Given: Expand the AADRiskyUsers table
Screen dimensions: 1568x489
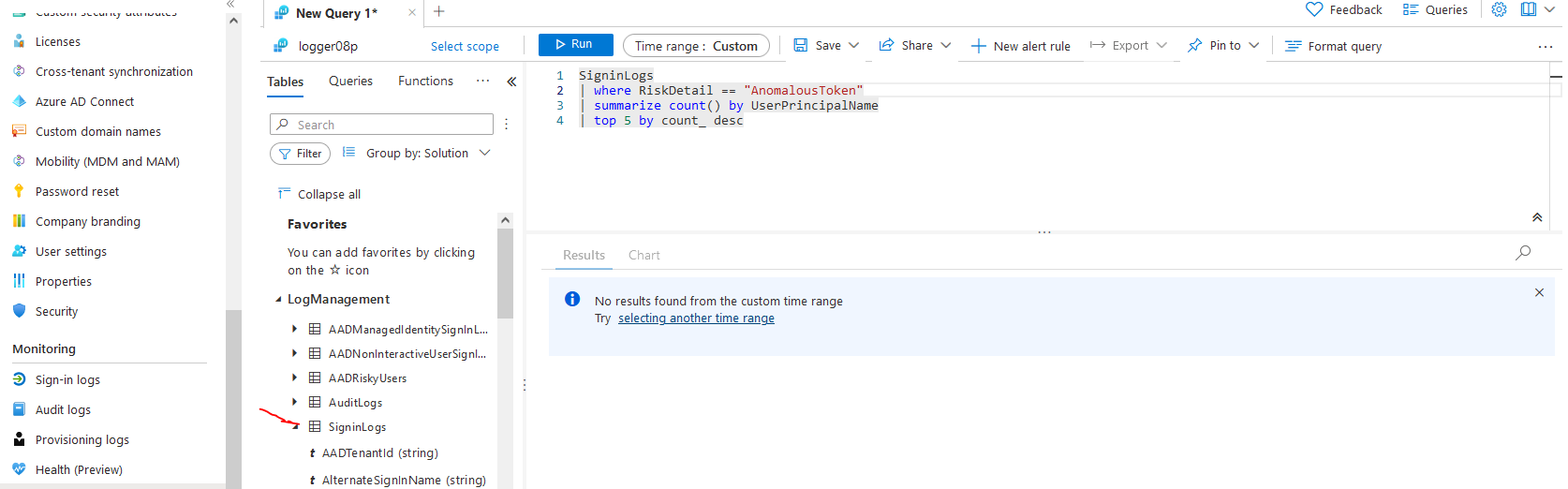Looking at the screenshot, I should 294,378.
